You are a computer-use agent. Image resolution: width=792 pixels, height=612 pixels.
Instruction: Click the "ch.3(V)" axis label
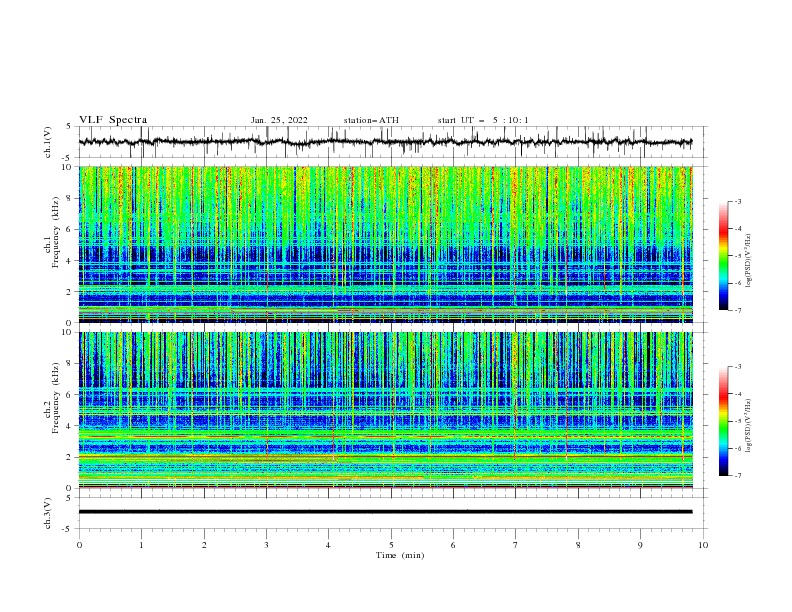pyautogui.click(x=48, y=513)
